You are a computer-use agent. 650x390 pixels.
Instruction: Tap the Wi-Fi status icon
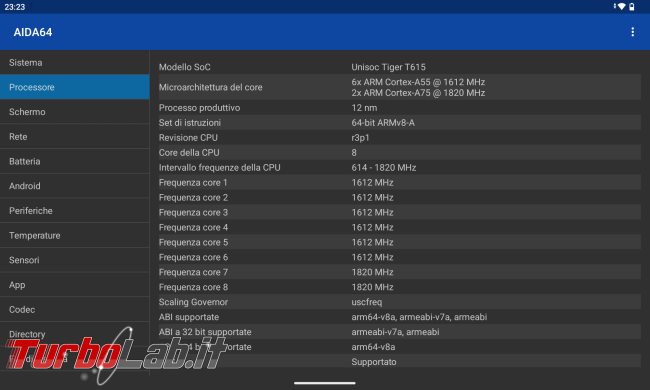pos(621,7)
